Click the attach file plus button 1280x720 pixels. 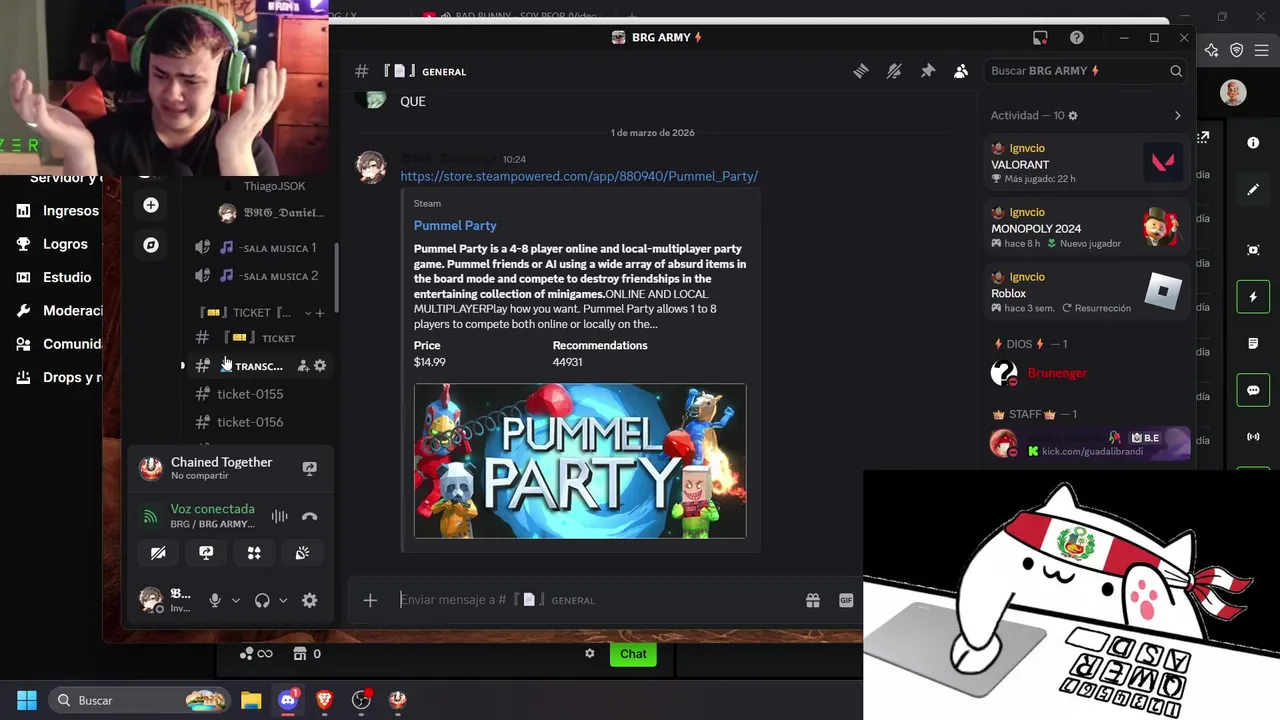coord(370,600)
